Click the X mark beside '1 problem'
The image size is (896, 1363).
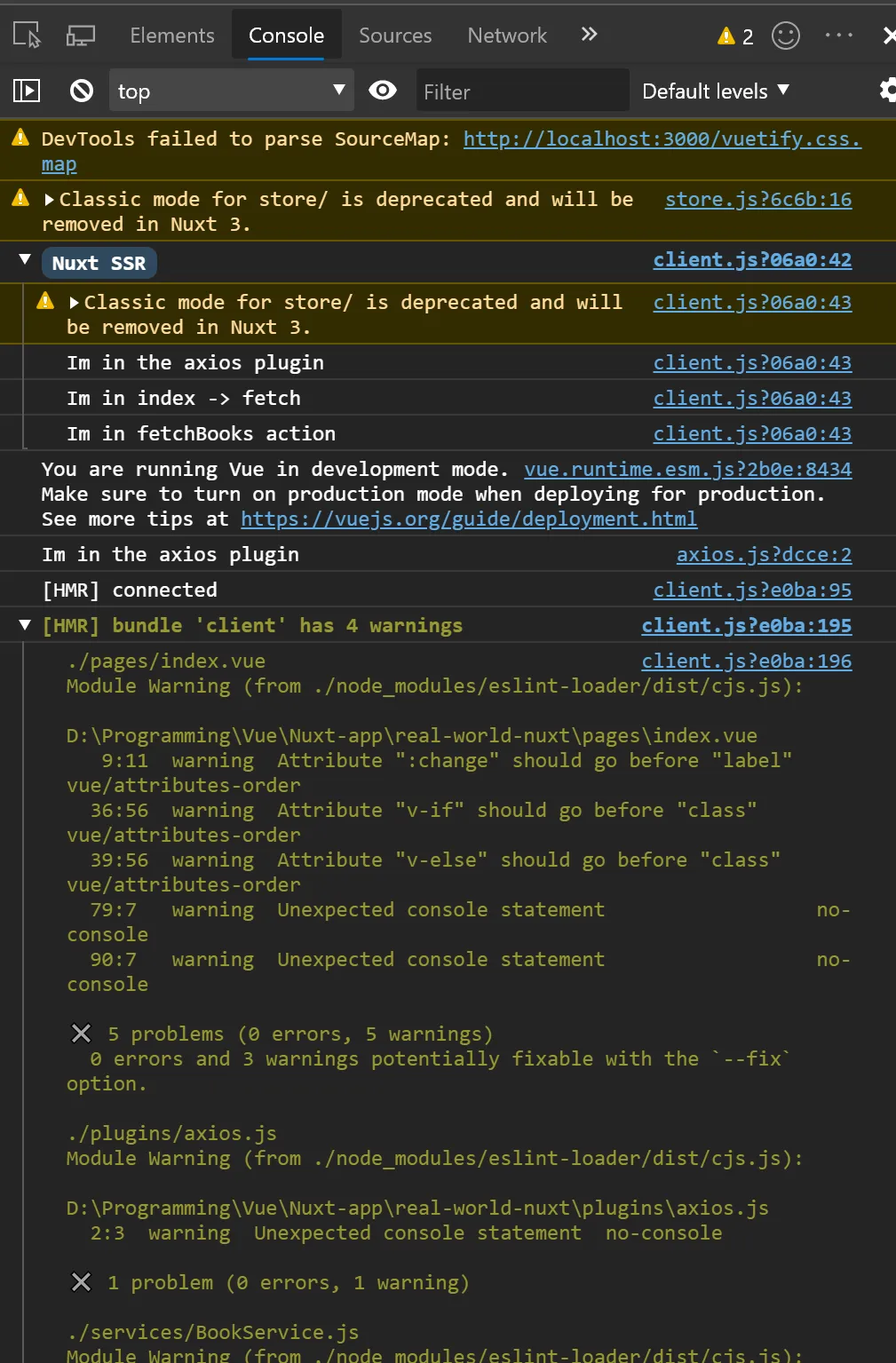click(x=81, y=1281)
